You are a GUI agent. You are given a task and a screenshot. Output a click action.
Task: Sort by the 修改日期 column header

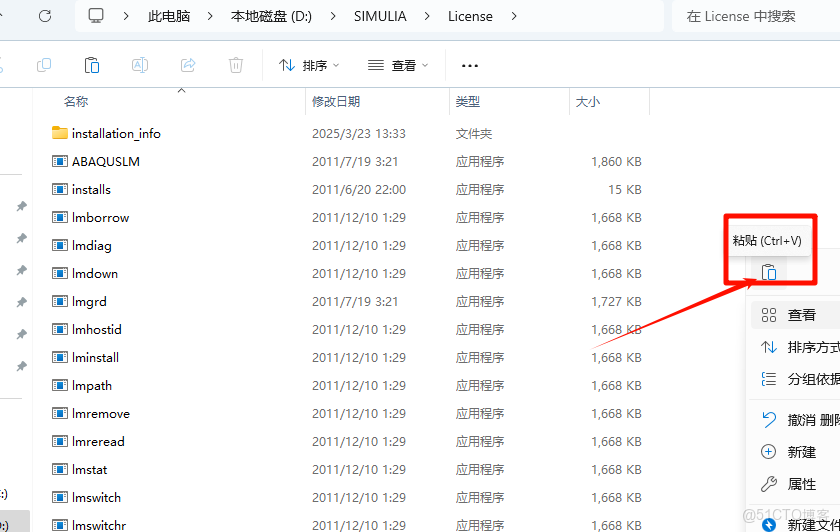[x=336, y=101]
